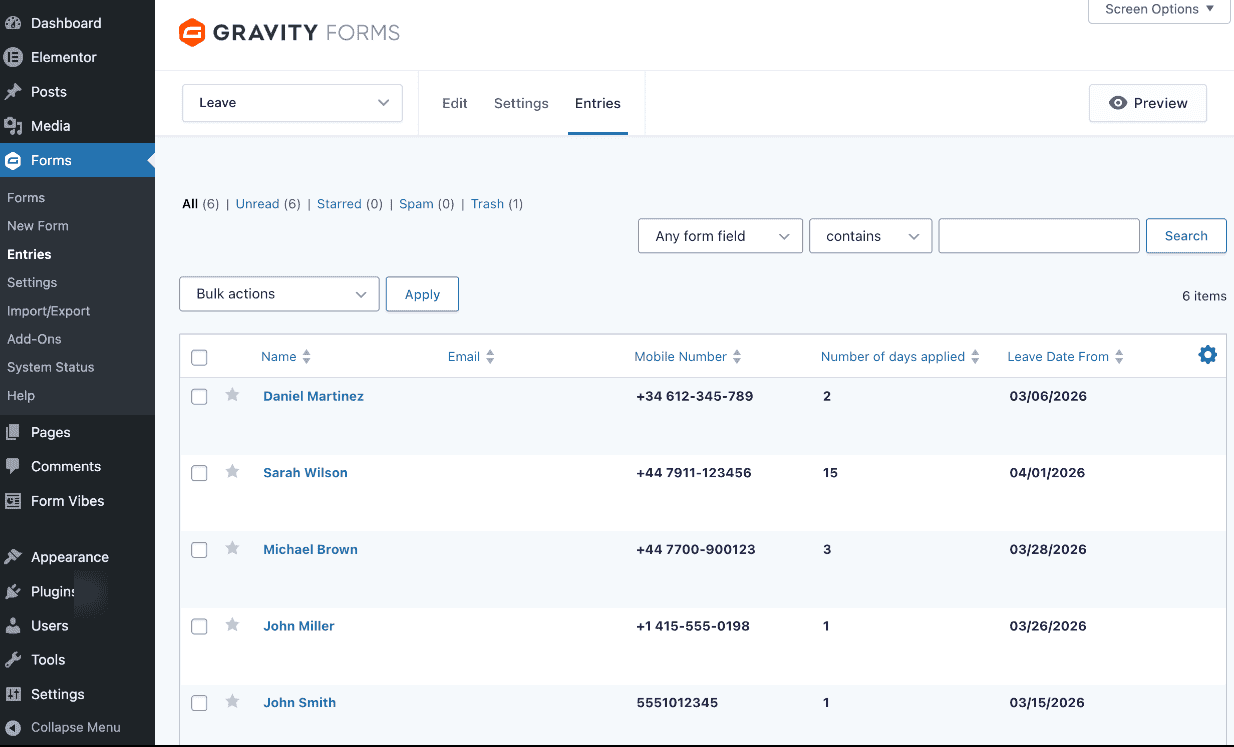Filter by Starred (0) entries

(x=350, y=204)
